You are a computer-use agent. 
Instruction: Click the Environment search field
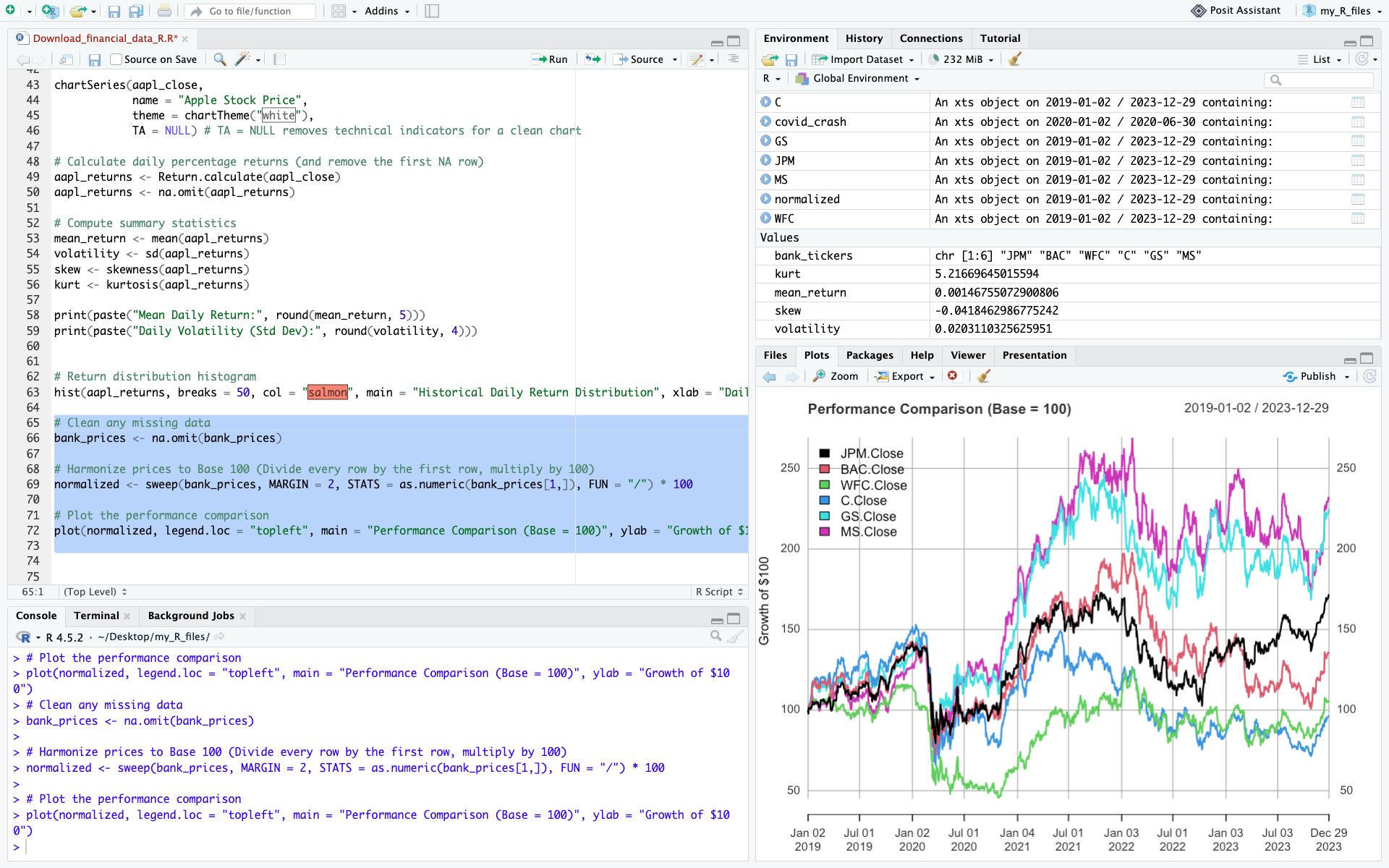click(x=1319, y=80)
